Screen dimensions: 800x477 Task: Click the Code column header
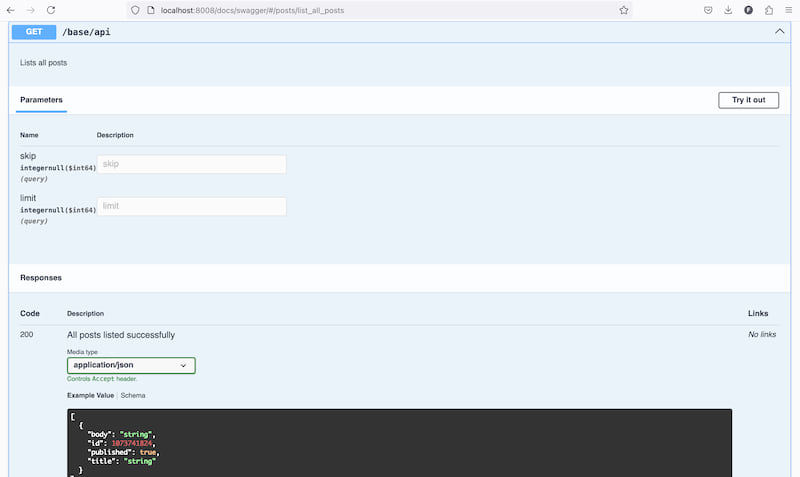pyautogui.click(x=30, y=313)
